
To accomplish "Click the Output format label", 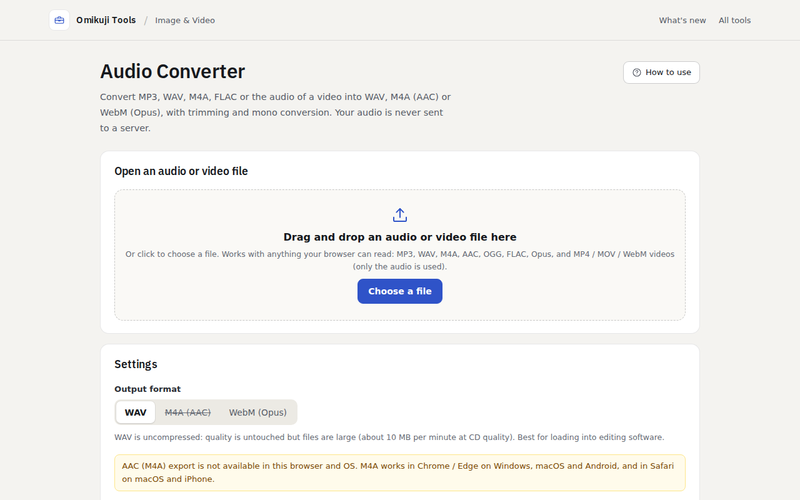I will [147, 389].
